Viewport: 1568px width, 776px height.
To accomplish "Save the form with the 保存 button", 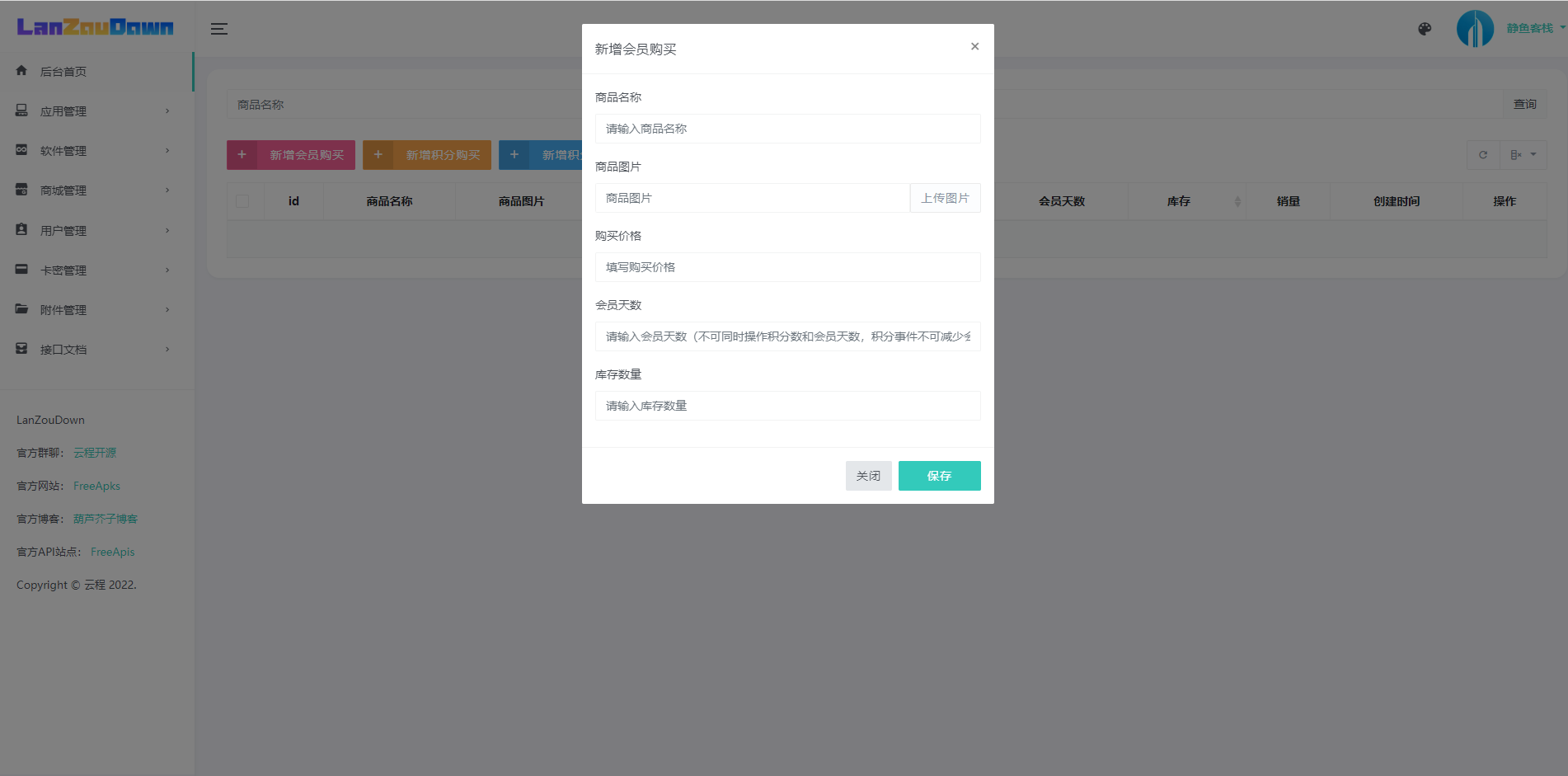I will (939, 475).
